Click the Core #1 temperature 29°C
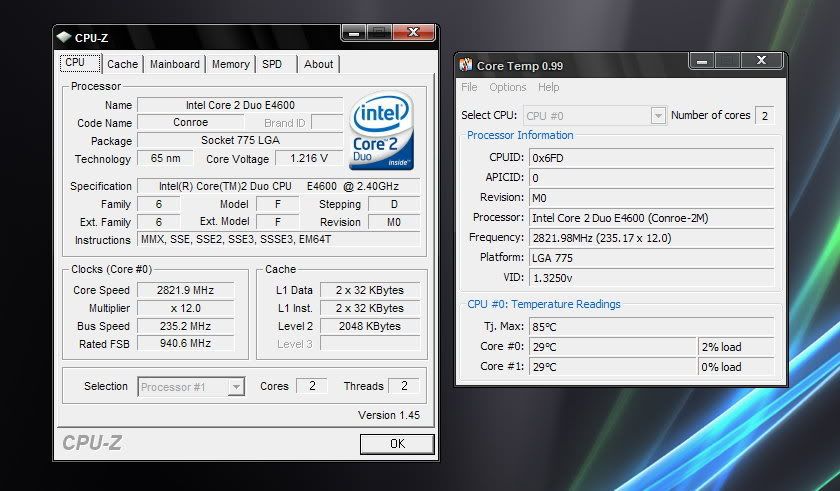 click(x=612, y=367)
